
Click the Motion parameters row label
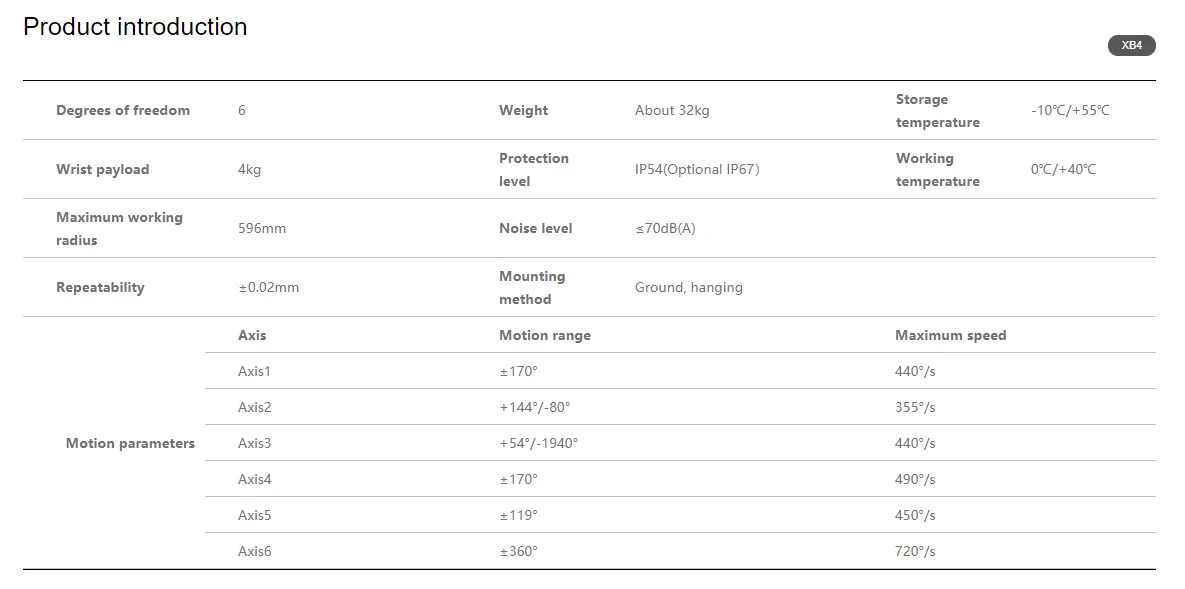tap(130, 443)
